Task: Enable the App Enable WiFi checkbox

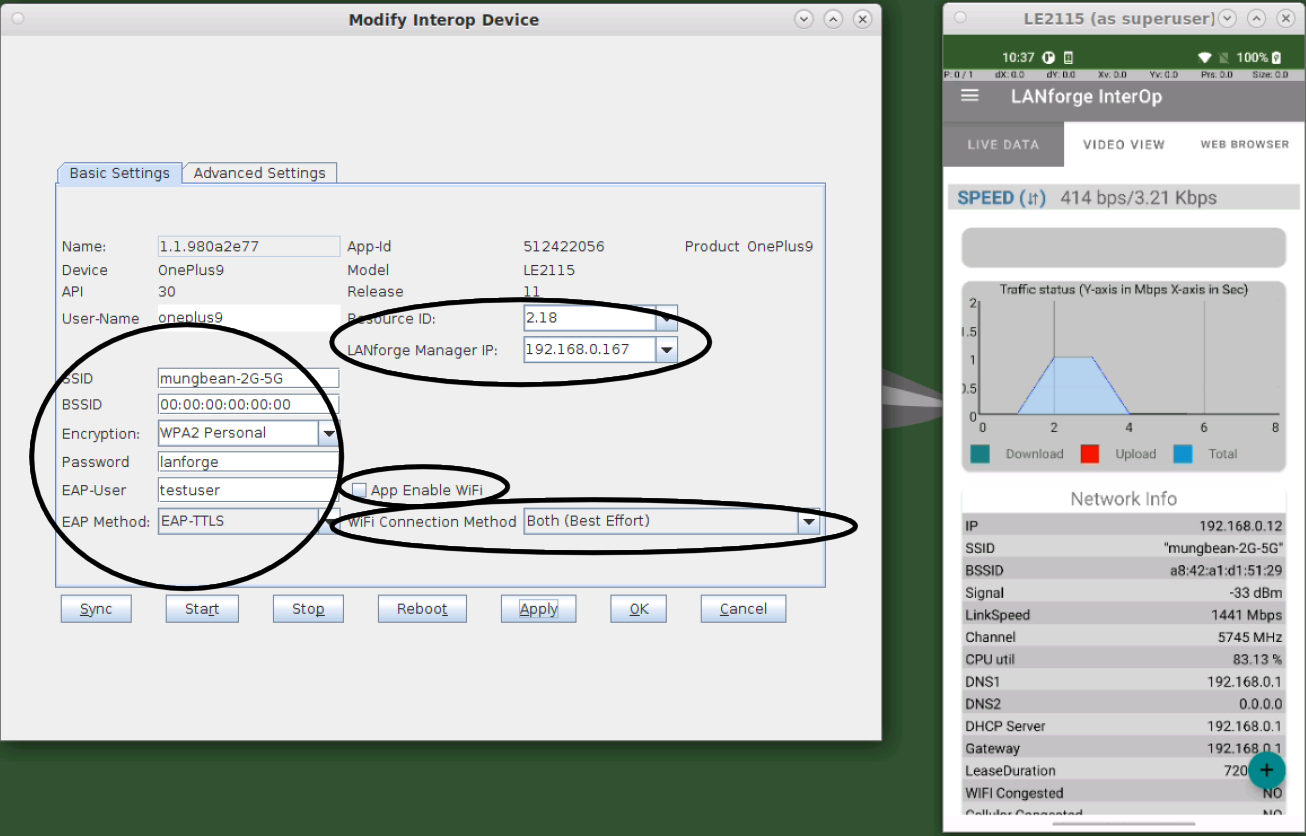Action: tap(359, 491)
